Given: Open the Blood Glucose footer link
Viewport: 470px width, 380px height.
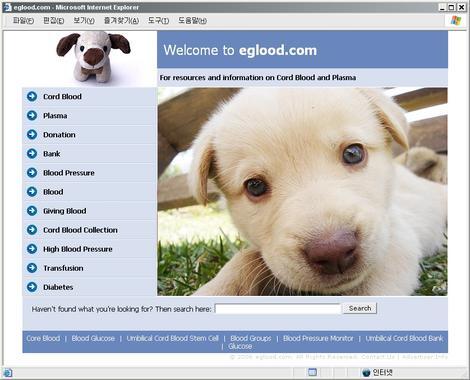Looking at the screenshot, I should tap(93, 338).
